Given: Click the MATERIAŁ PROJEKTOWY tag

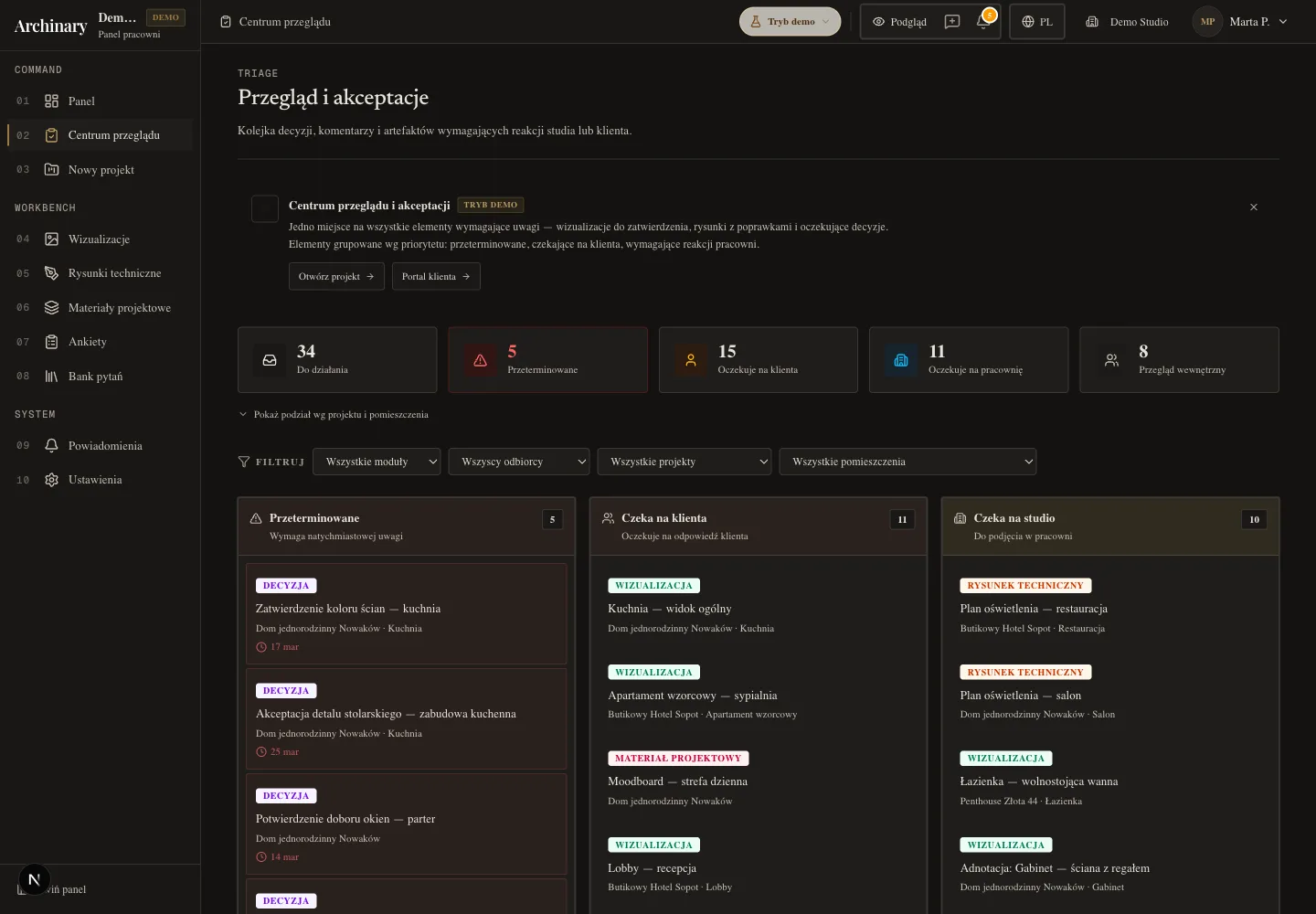Looking at the screenshot, I should pos(678,759).
